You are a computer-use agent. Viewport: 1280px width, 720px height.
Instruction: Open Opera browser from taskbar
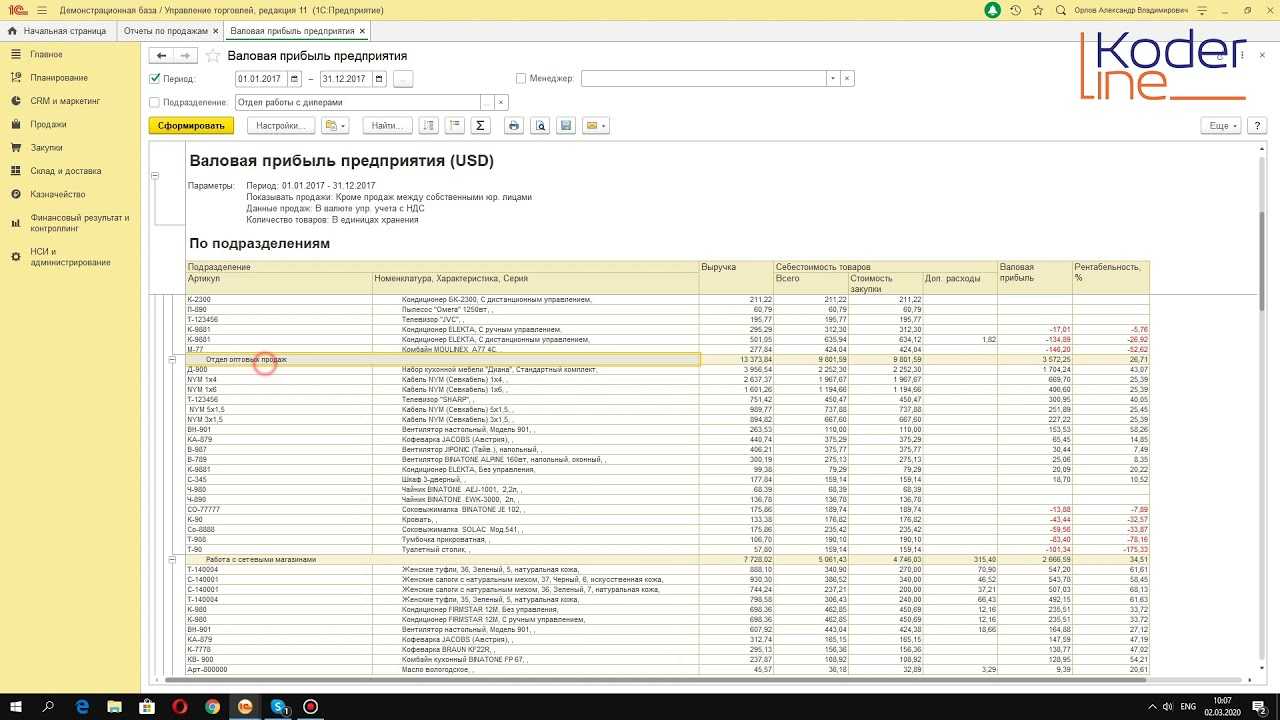(x=180, y=706)
